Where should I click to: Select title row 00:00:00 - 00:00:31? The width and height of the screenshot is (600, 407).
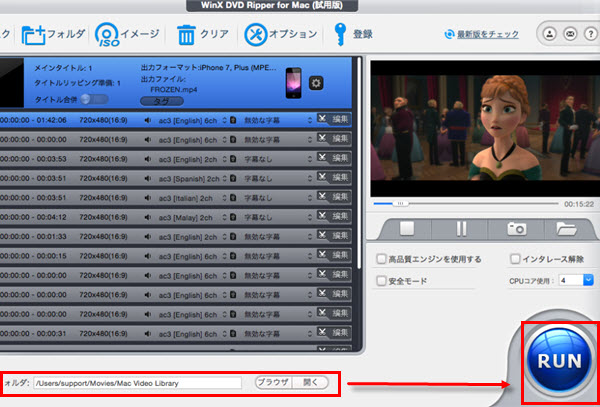(176, 334)
